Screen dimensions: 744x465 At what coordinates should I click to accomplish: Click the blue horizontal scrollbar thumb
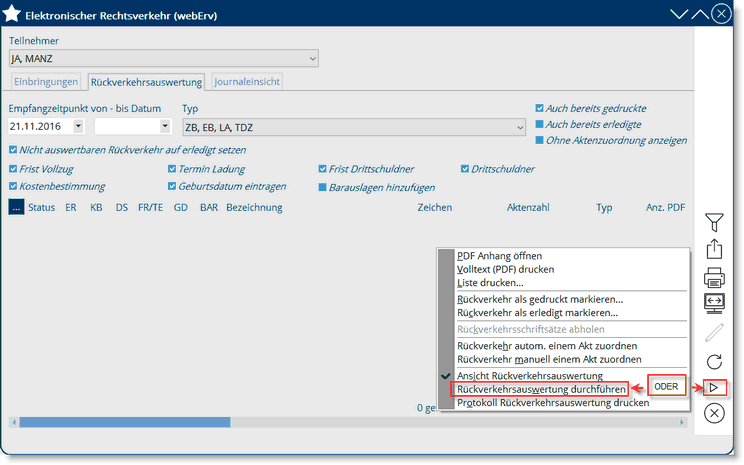click(125, 422)
